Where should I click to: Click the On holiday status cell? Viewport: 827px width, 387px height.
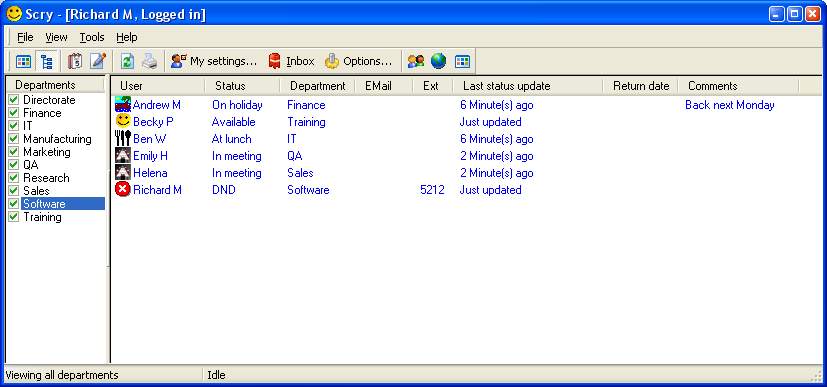[237, 105]
